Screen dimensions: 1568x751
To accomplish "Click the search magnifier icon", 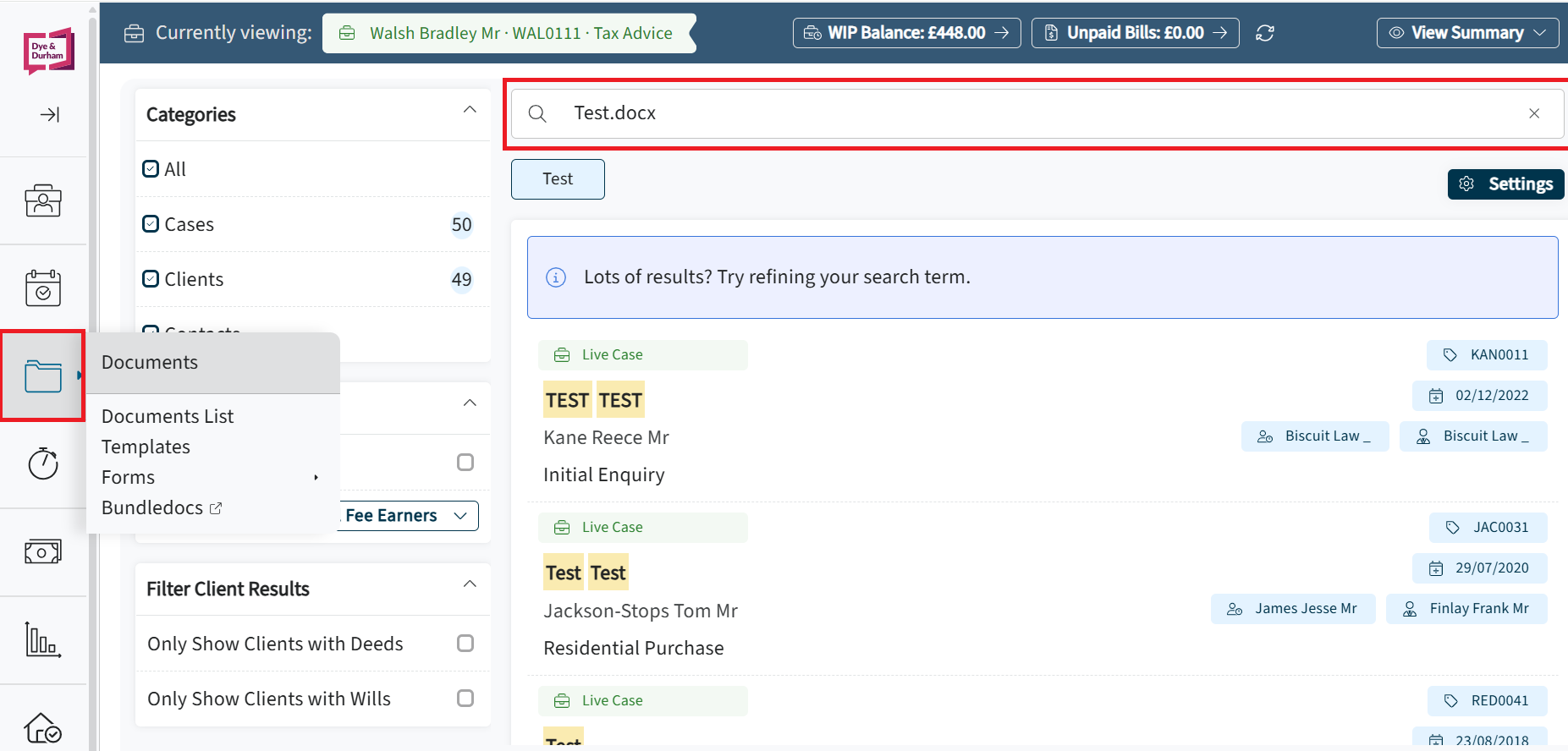I will click(x=537, y=113).
